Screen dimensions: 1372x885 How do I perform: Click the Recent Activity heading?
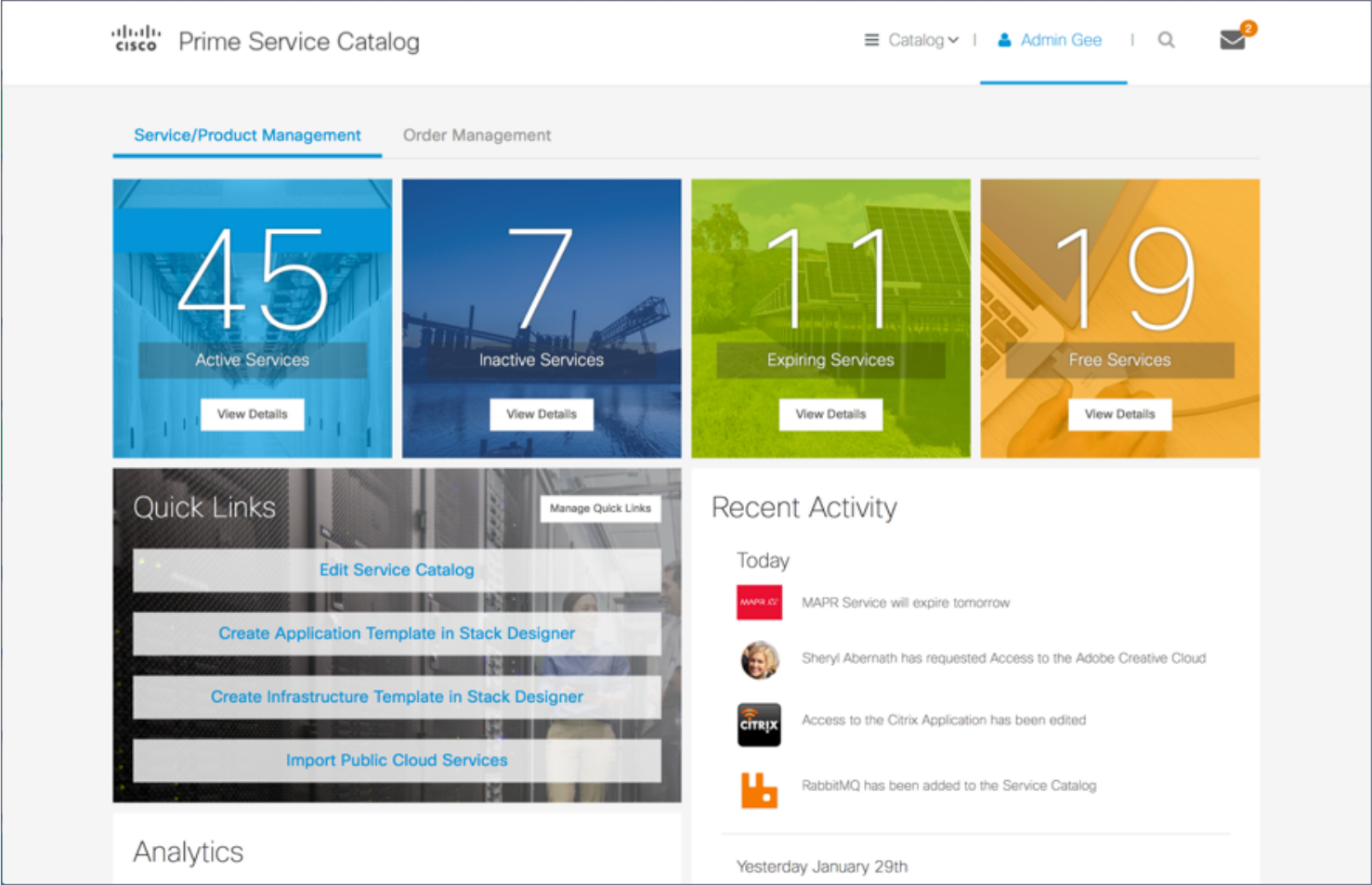pos(804,508)
